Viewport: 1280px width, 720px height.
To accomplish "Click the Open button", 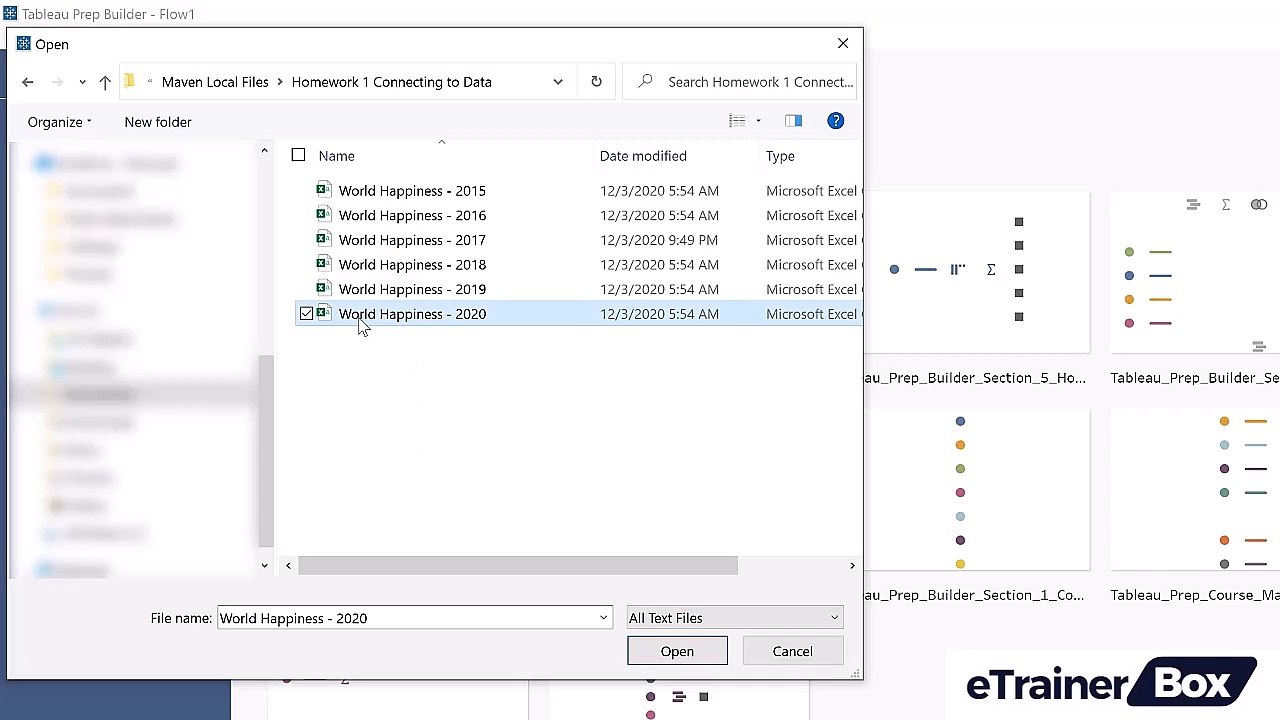I will coord(677,651).
